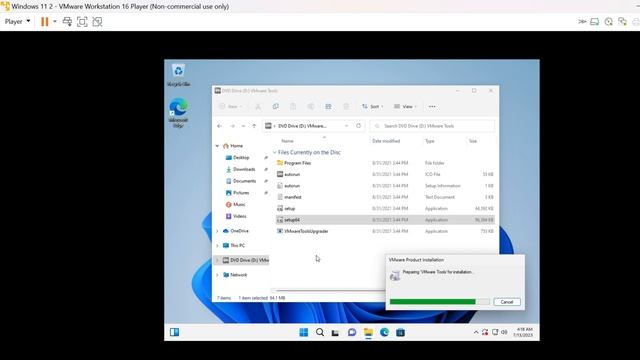The image size is (640, 360).
Task: Collapse the Files Currently on the Disc group
Action: click(x=275, y=152)
